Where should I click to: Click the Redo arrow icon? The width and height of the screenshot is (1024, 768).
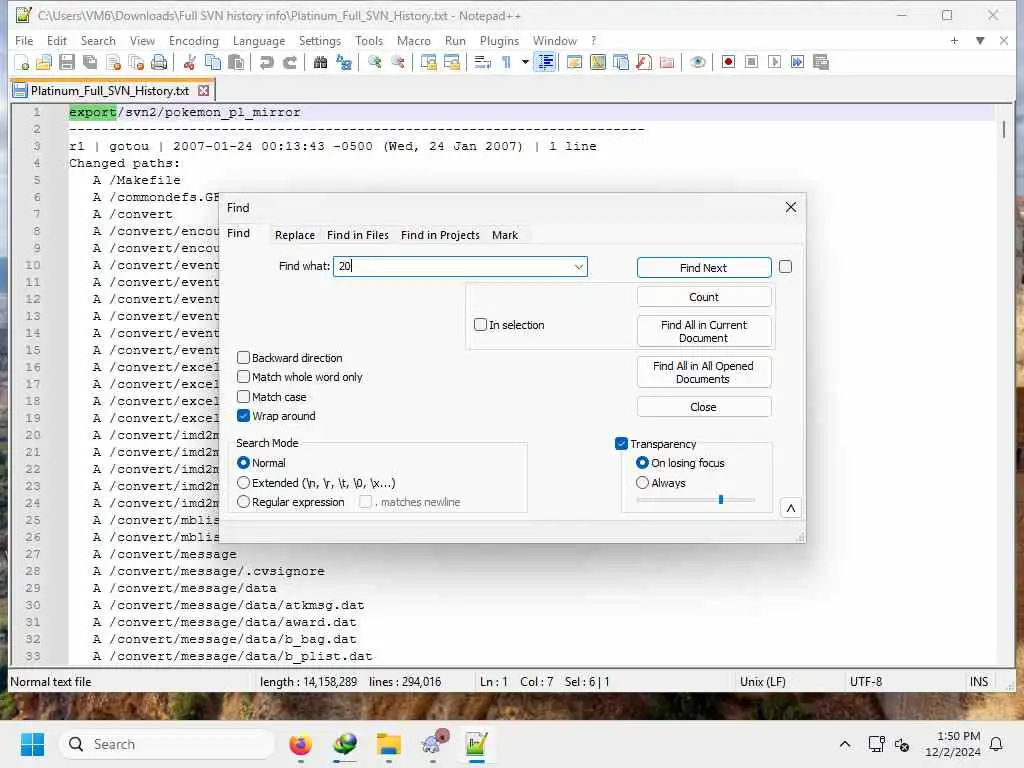click(289, 63)
